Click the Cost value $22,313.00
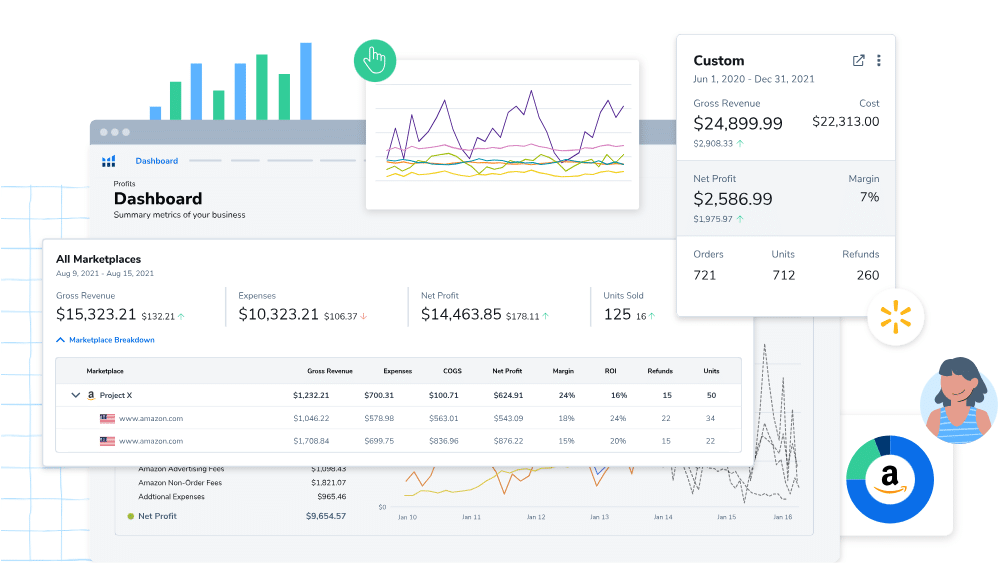This screenshot has width=1003, height=572. pyautogui.click(x=846, y=122)
